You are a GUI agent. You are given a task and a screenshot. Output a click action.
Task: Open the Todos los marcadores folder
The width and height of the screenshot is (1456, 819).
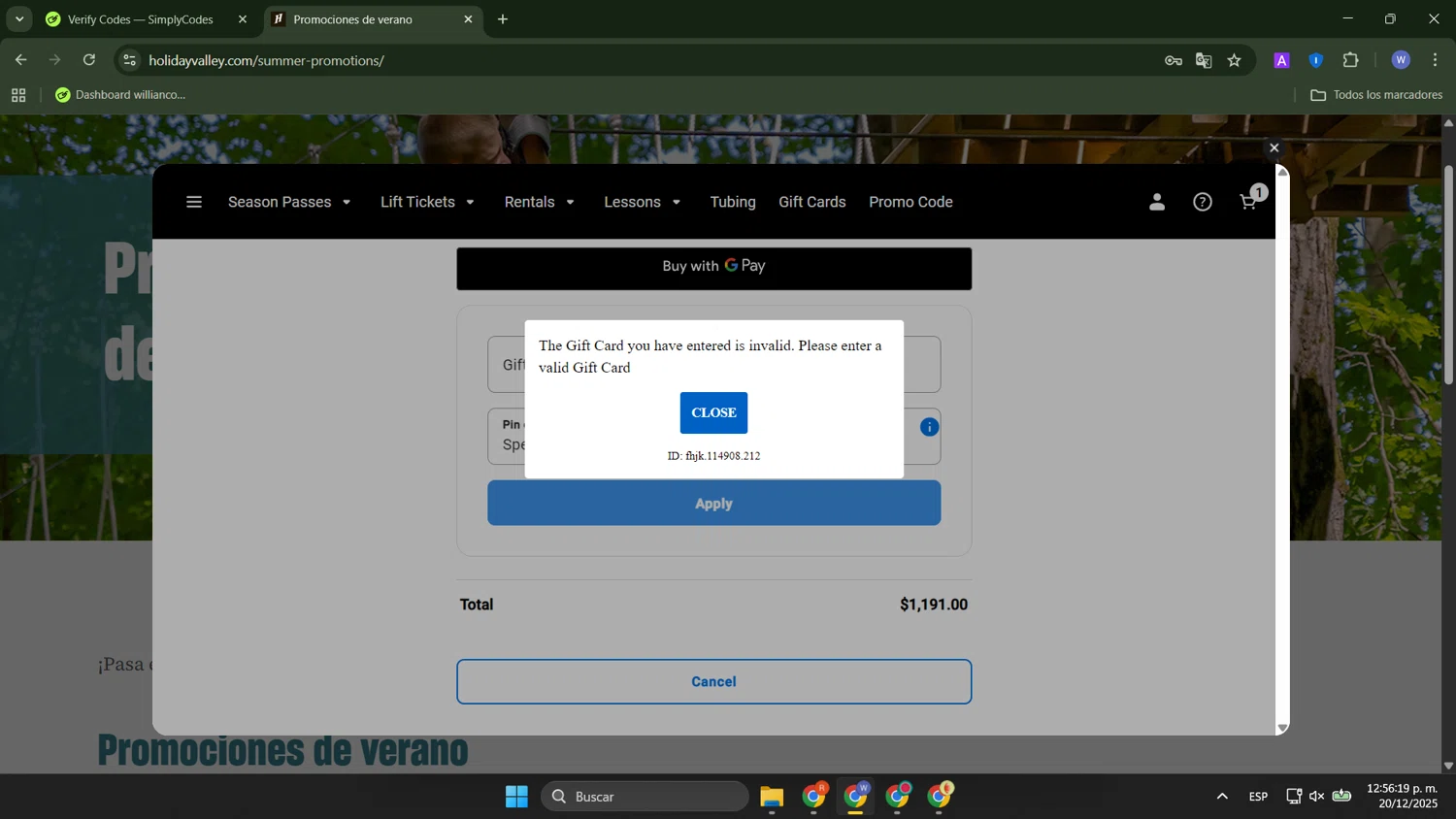[1376, 95]
